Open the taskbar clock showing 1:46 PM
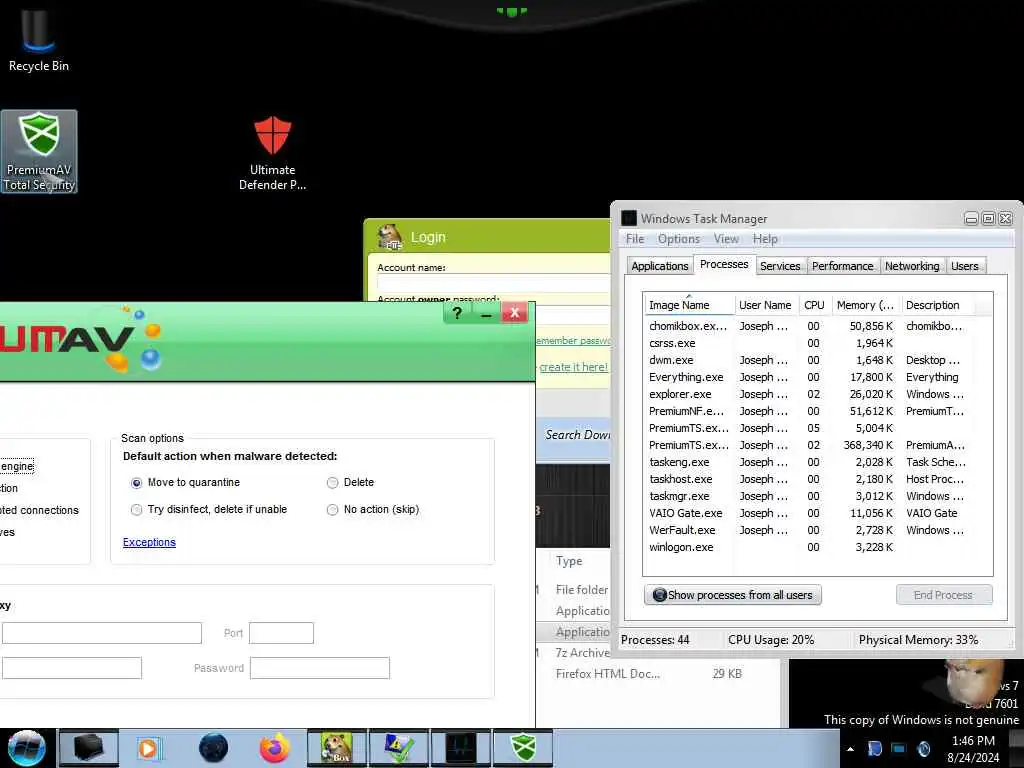Image resolution: width=1024 pixels, height=768 pixels. point(973,749)
